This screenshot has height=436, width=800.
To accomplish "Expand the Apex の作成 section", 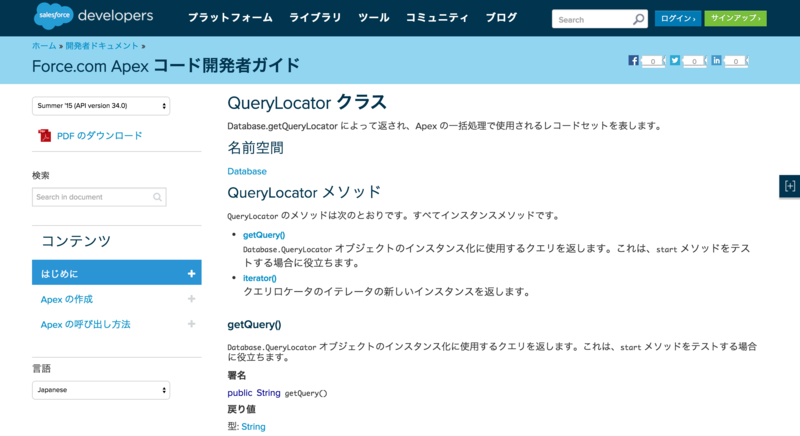I will pyautogui.click(x=191, y=299).
